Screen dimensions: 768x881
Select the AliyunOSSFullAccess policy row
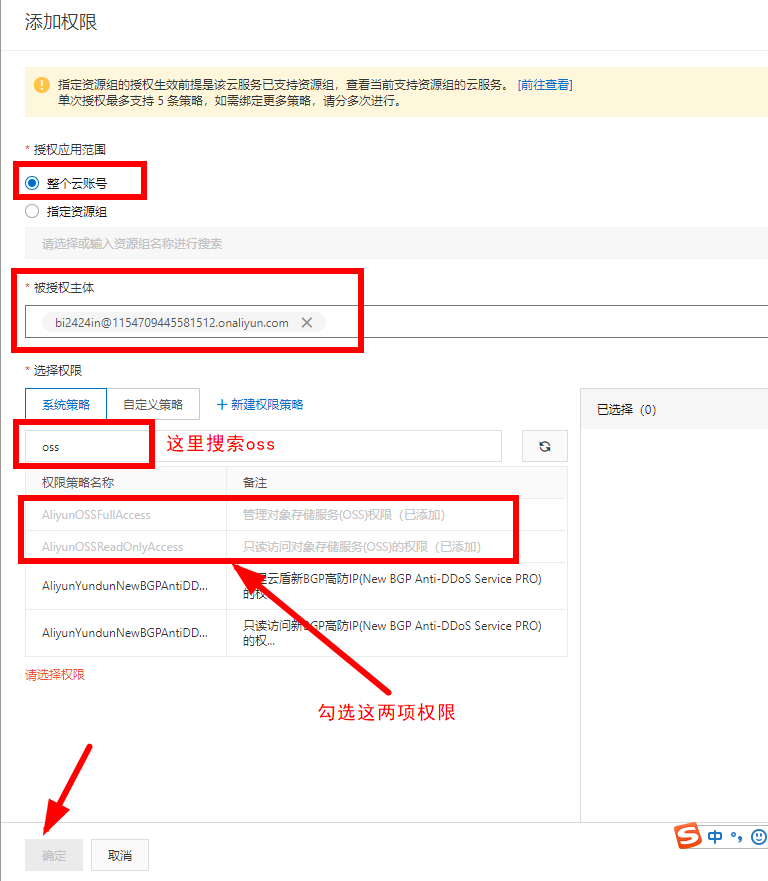[x=296, y=515]
